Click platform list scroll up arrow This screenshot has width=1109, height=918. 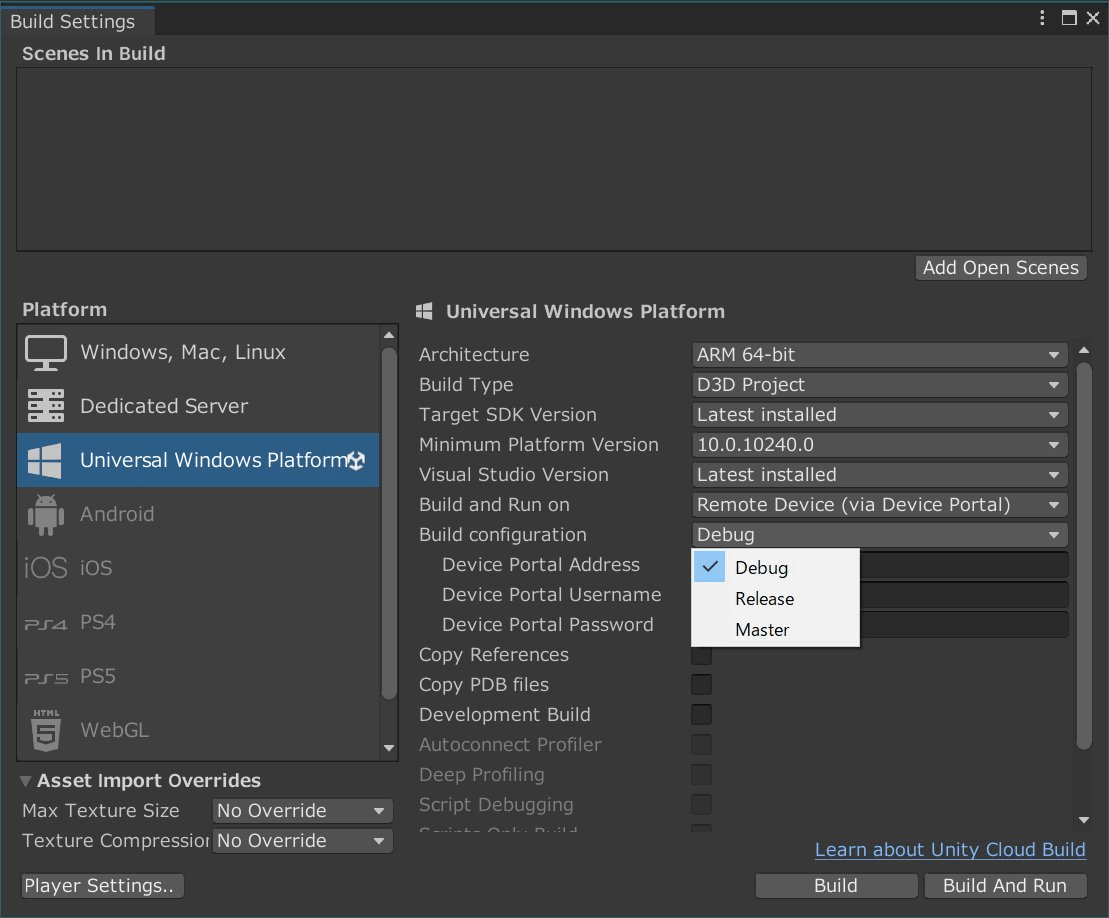pyautogui.click(x=389, y=335)
